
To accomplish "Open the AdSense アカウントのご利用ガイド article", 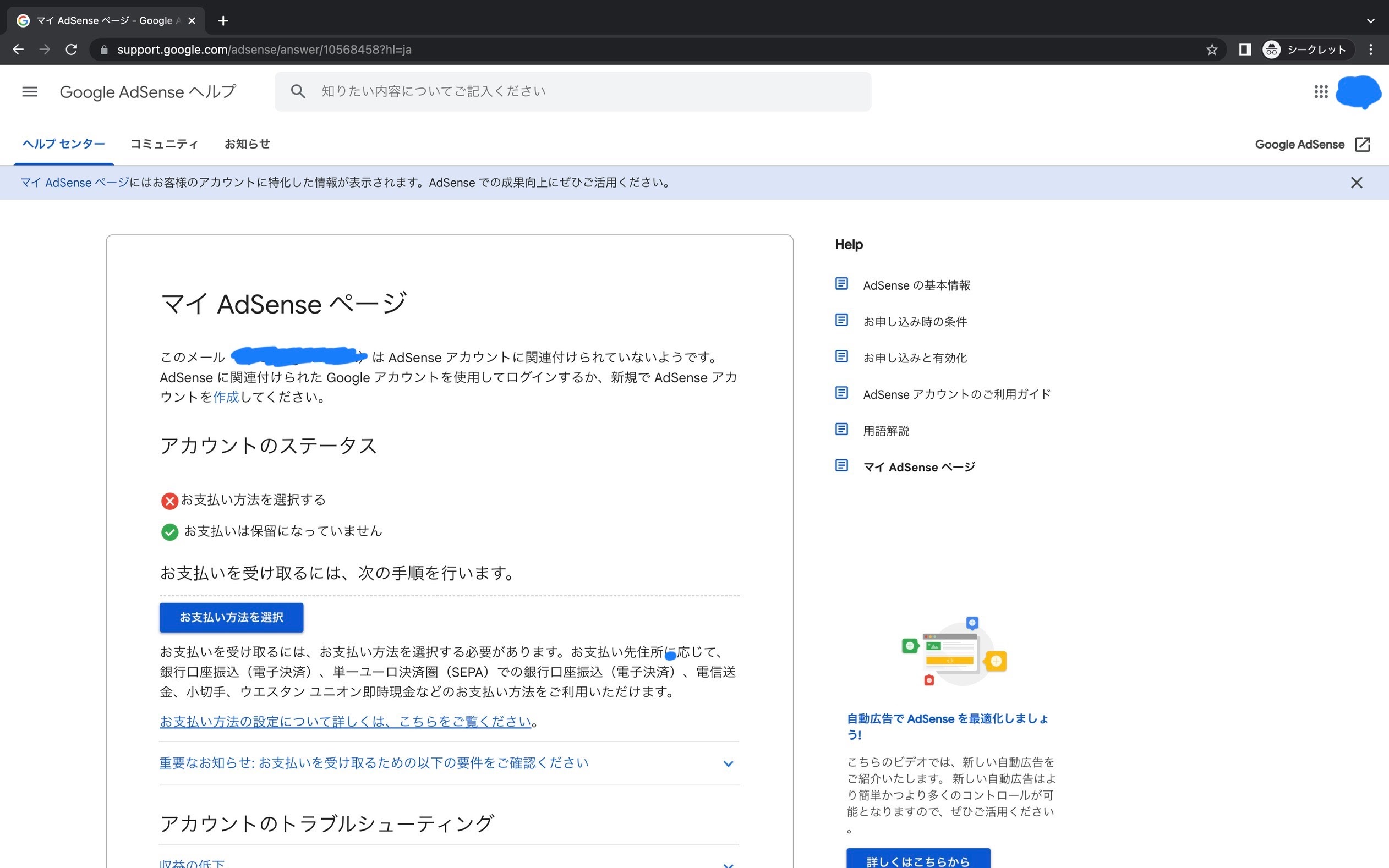I will tap(956, 394).
